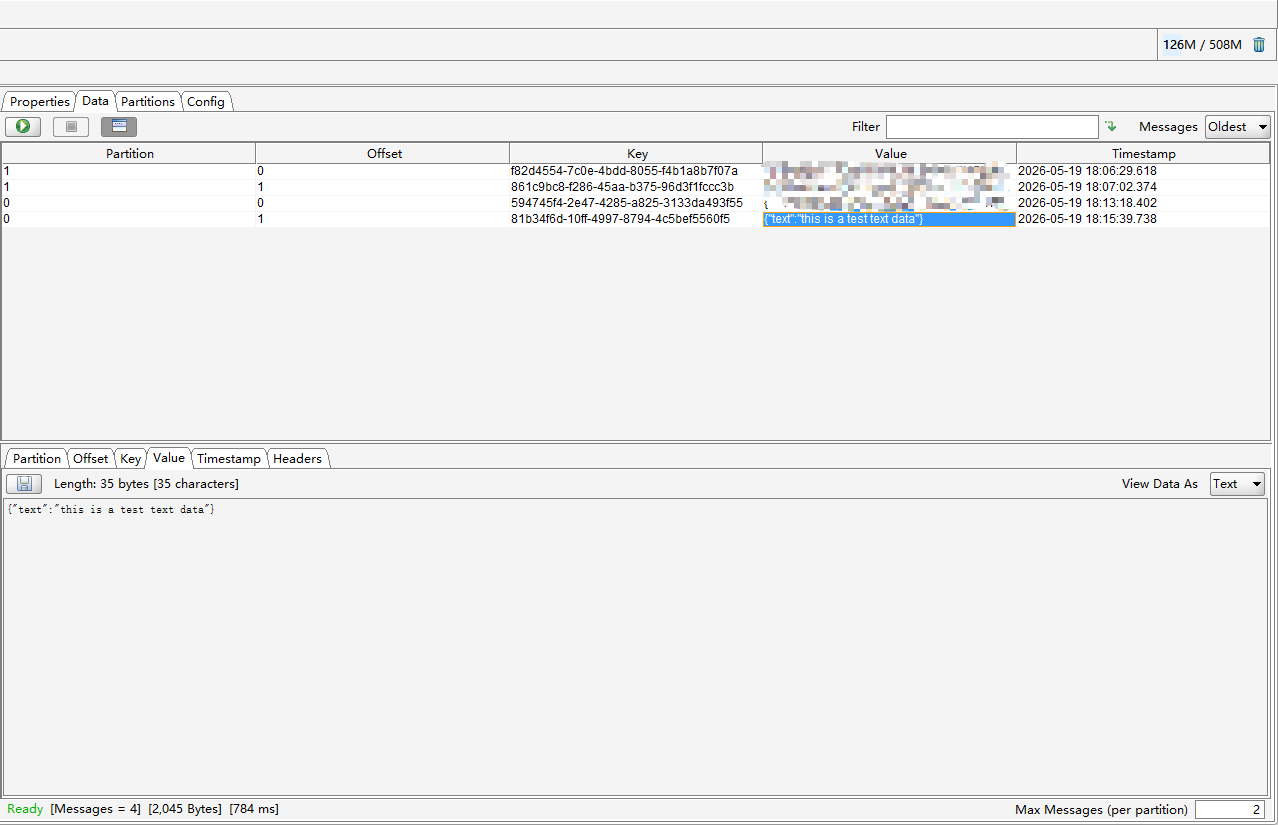Show the Partition detail tab
The height and width of the screenshot is (825, 1278).
tap(37, 459)
